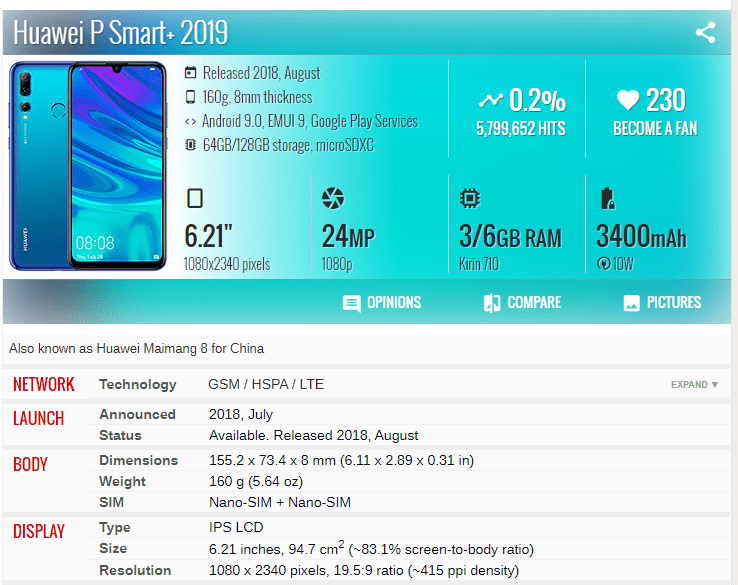738x585 pixels.
Task: Click the chipset icon above RAM
Action: click(468, 198)
